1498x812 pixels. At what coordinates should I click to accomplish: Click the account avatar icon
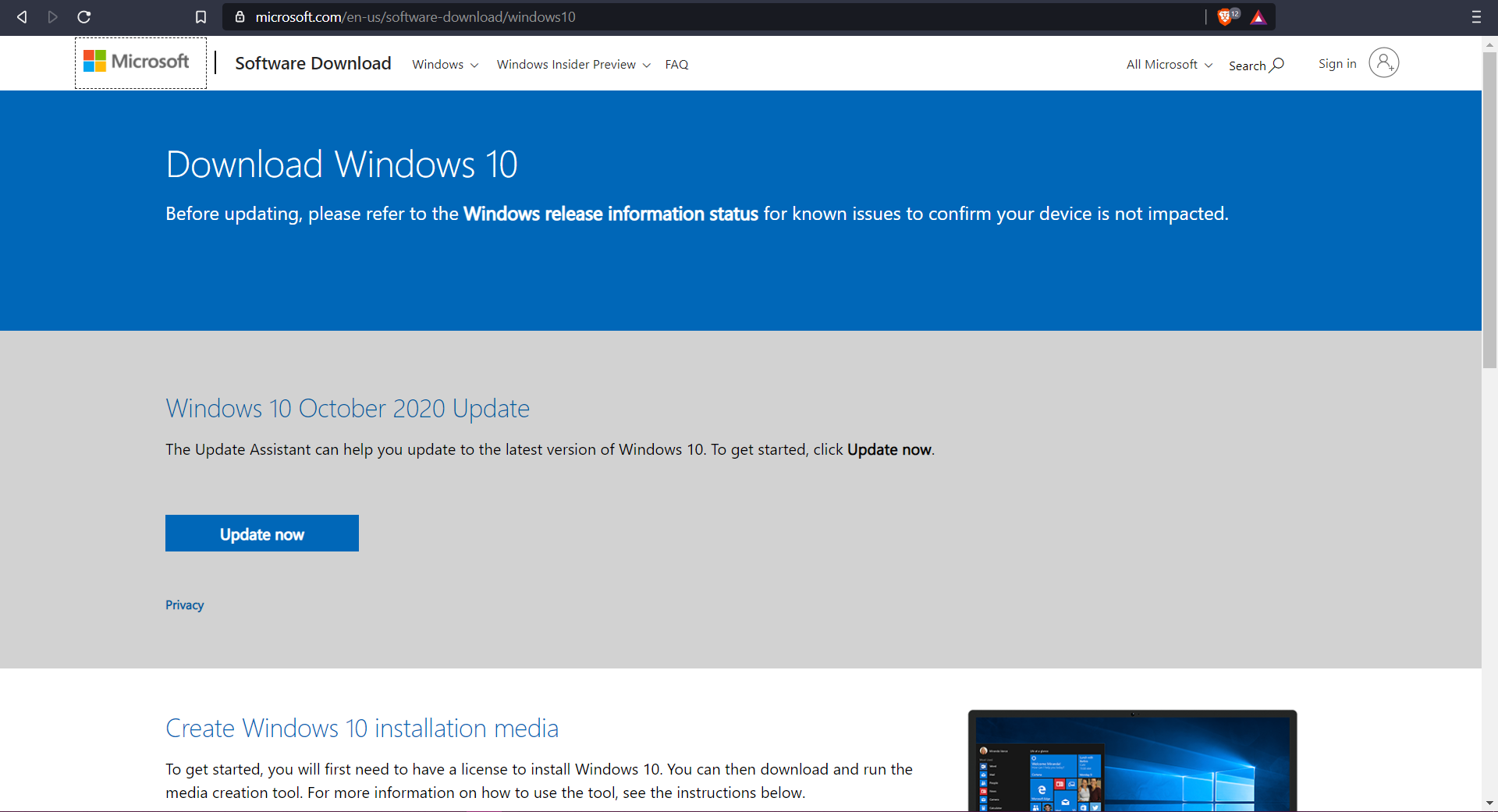coord(1383,62)
